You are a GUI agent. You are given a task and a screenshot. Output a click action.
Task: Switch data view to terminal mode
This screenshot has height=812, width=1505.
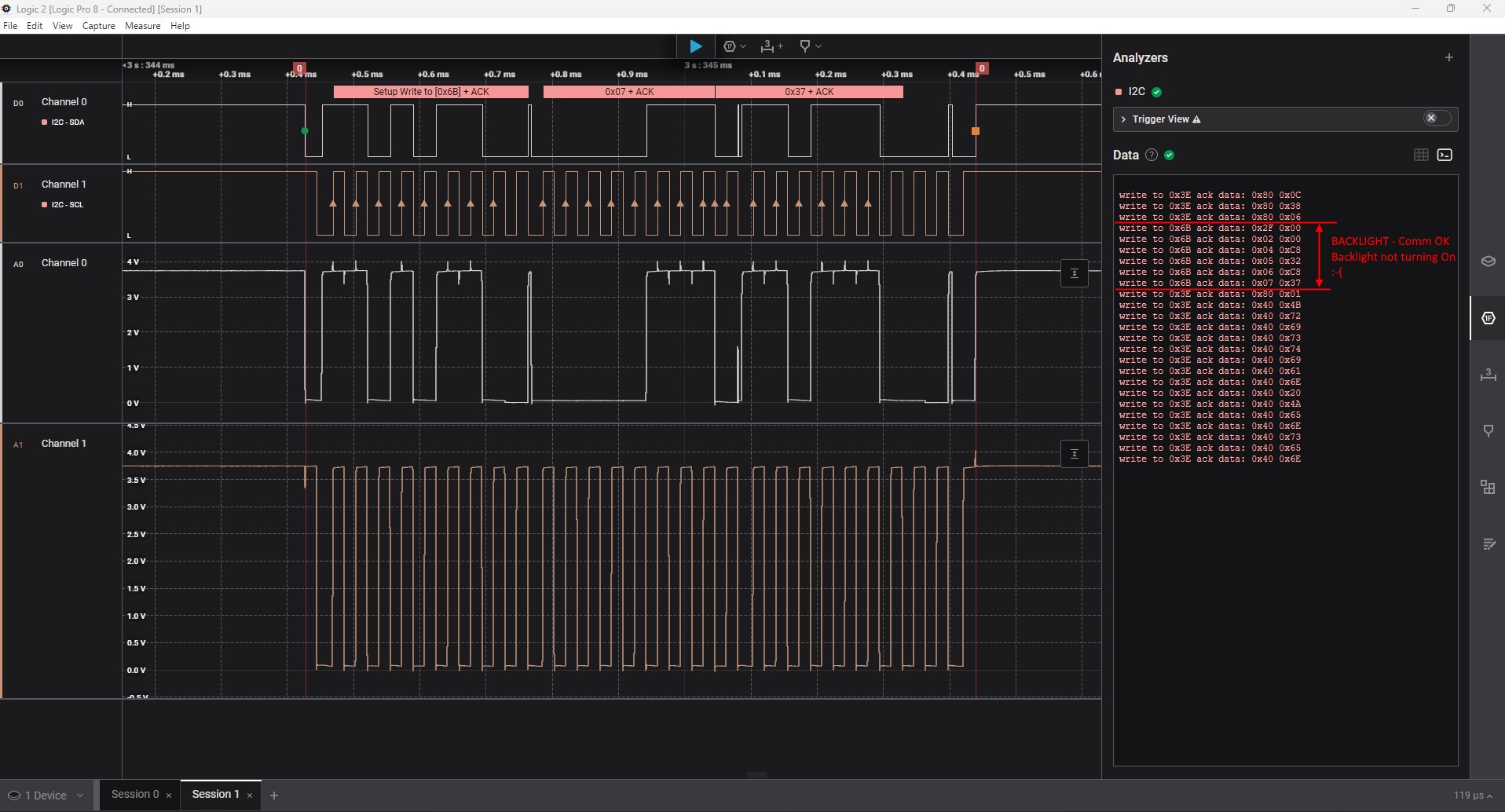[x=1445, y=155]
